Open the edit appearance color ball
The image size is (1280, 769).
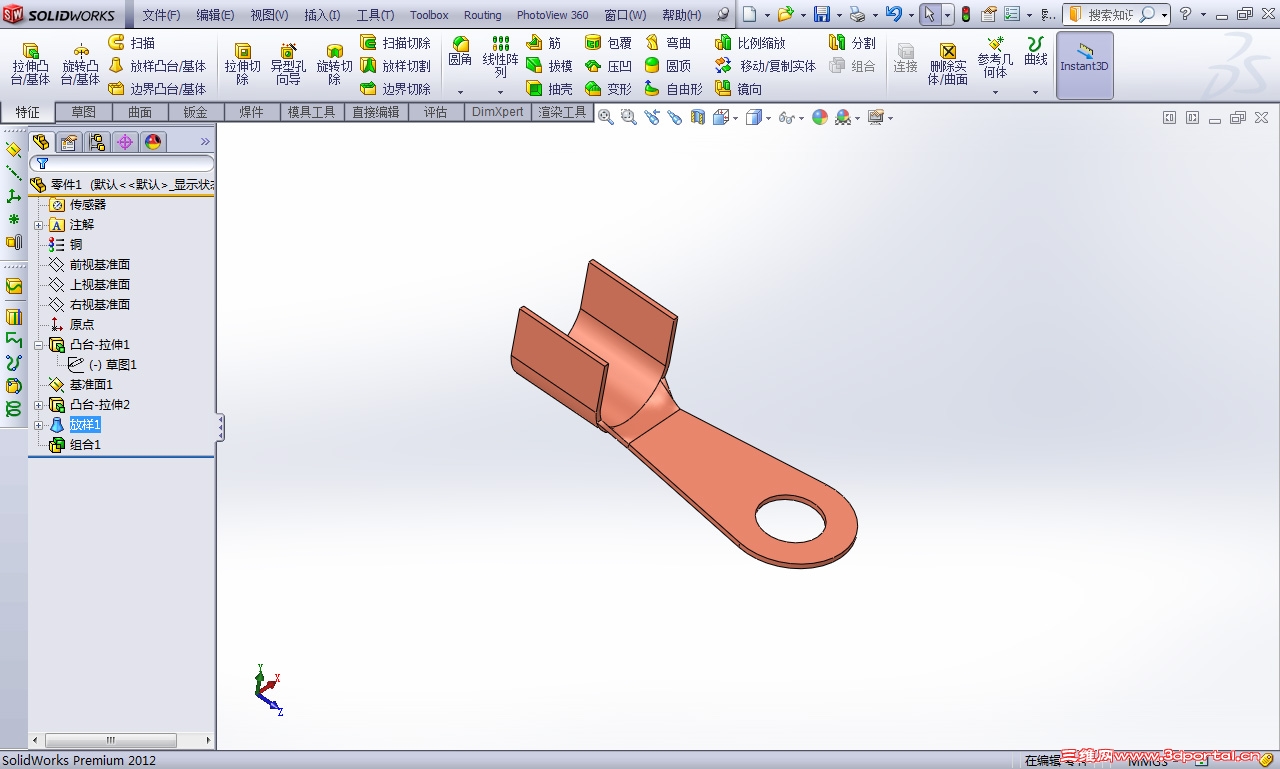click(820, 117)
